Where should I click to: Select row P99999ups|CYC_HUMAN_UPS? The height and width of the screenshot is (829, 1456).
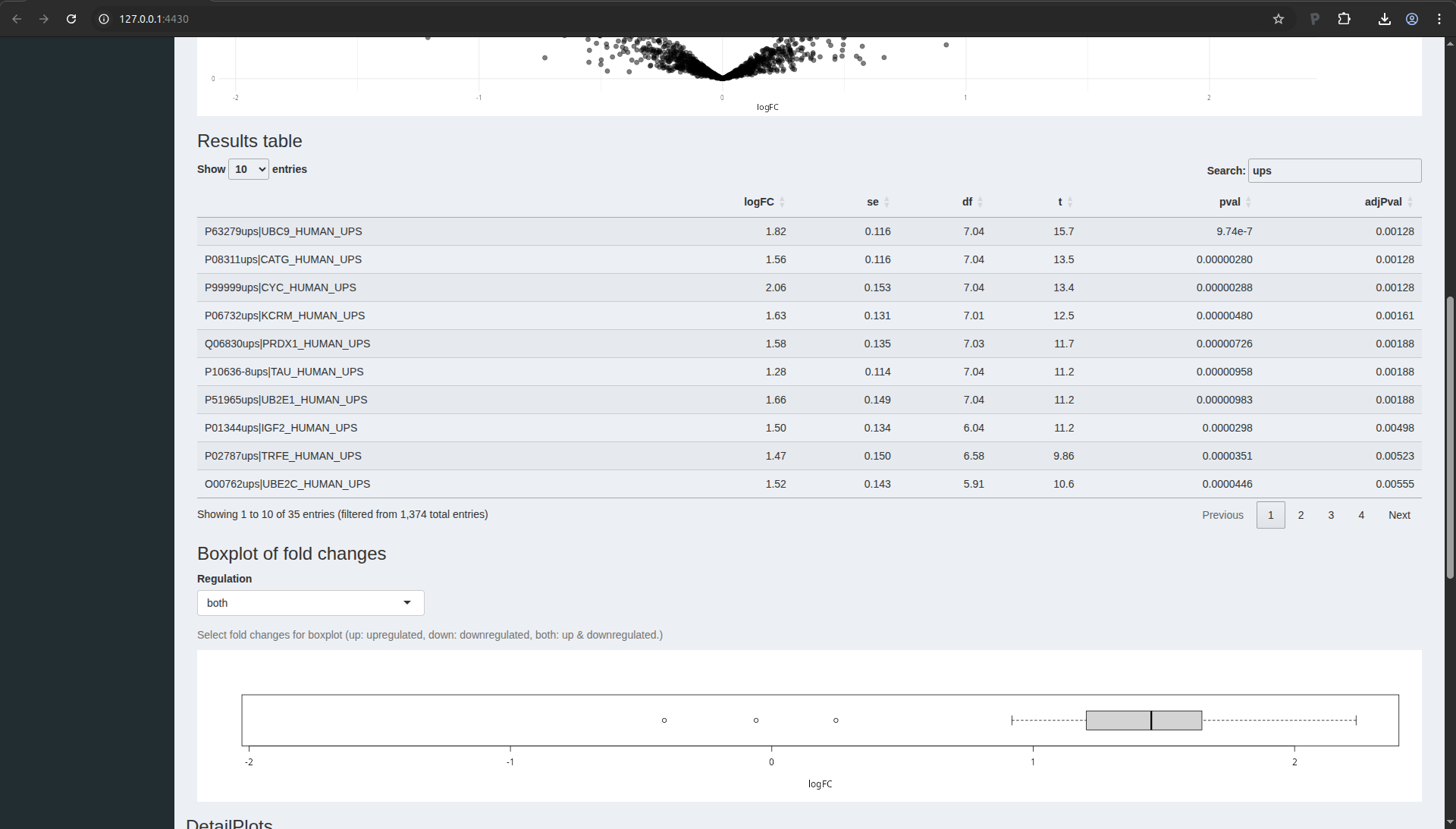(809, 287)
